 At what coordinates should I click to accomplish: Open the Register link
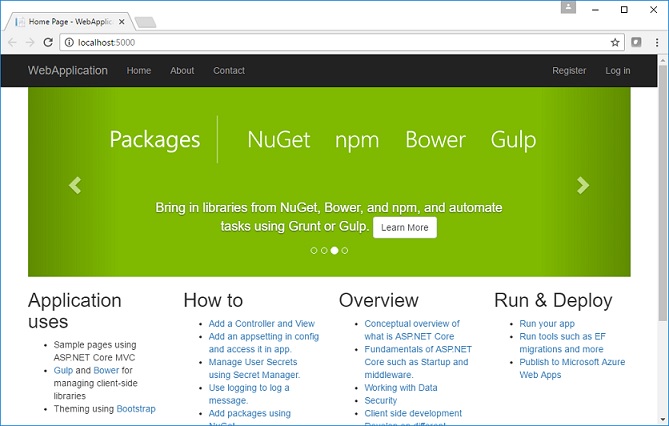coord(569,71)
